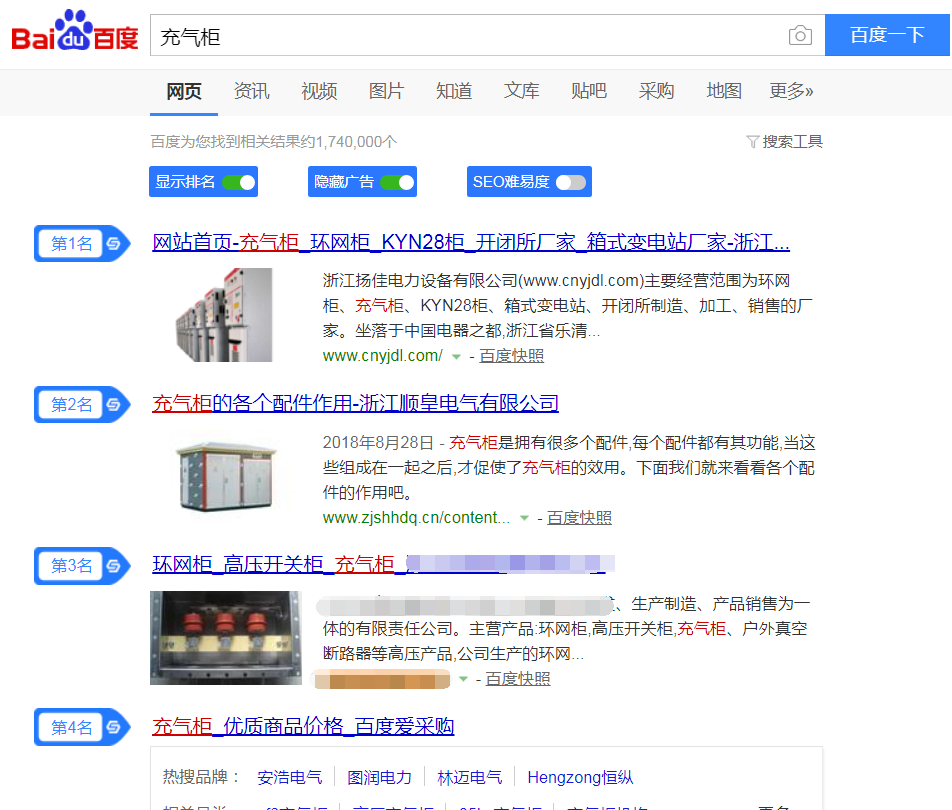Click the 第1名 ranking badge label

click(x=72, y=243)
